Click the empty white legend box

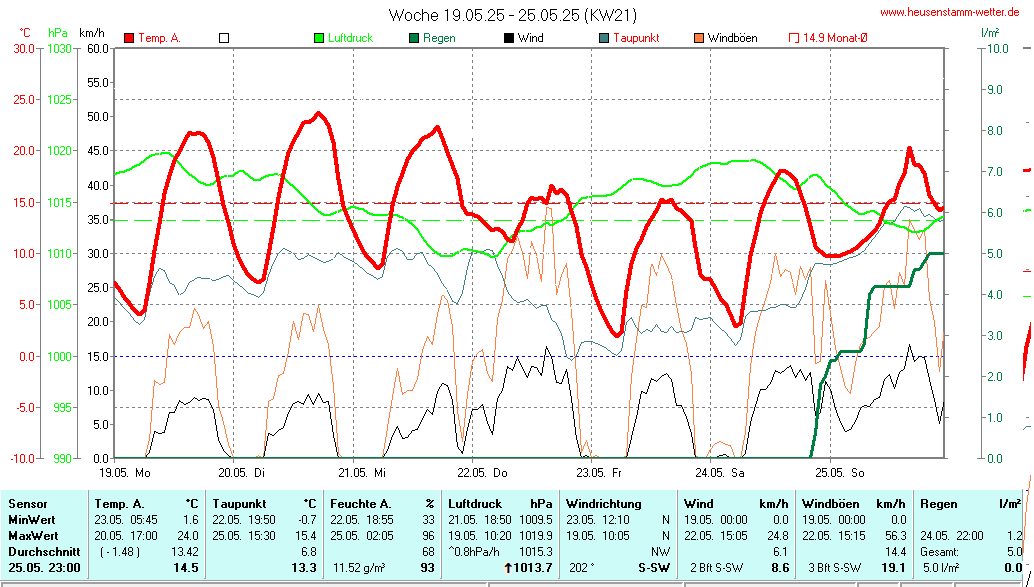[224, 38]
